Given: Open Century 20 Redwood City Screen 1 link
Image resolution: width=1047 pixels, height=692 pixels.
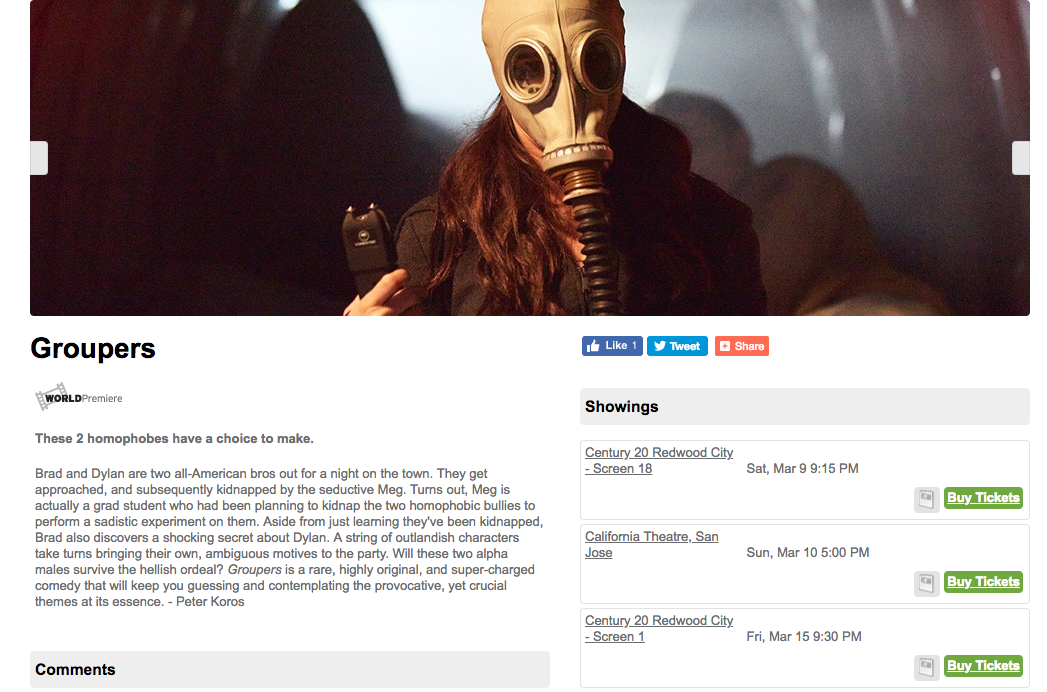Looking at the screenshot, I should tap(658, 629).
